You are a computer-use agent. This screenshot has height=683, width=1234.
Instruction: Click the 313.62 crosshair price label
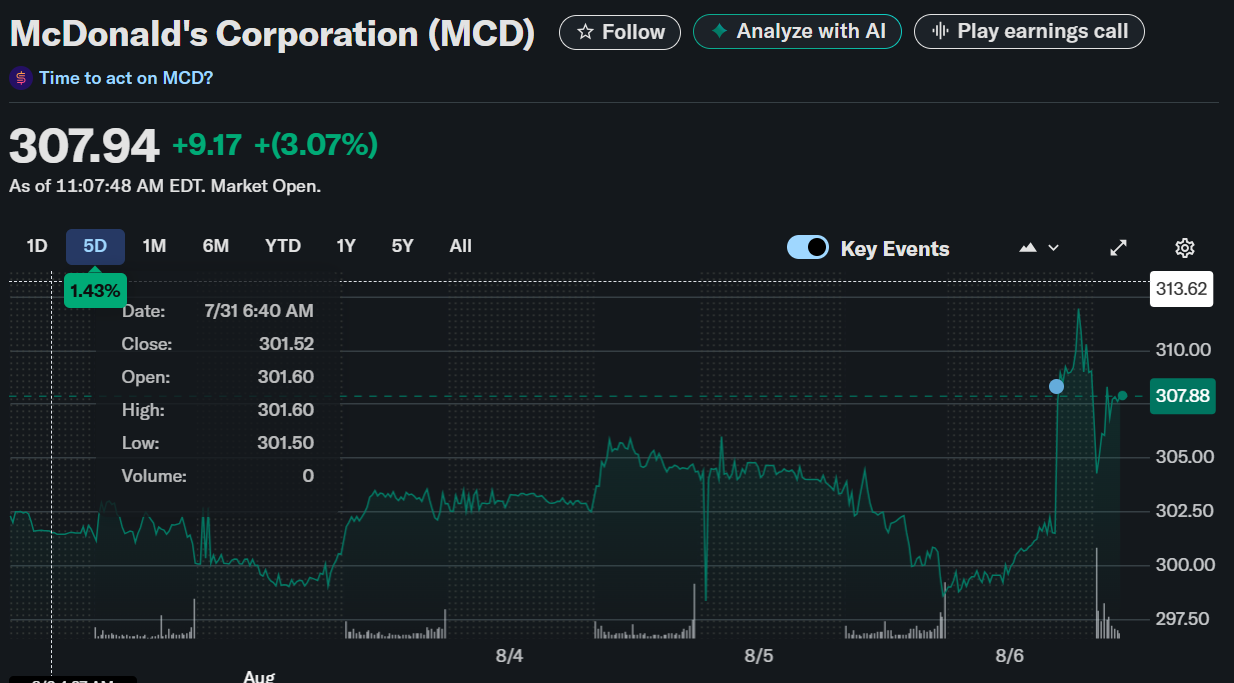(1182, 290)
